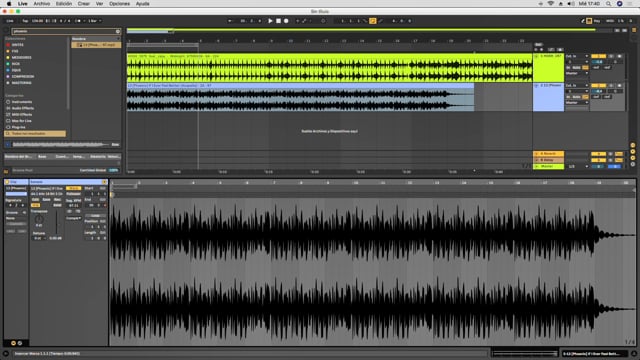Image resolution: width=640 pixels, height=360 pixels.
Task: Select the Max for Live category
Action: pyautogui.click(x=21, y=121)
